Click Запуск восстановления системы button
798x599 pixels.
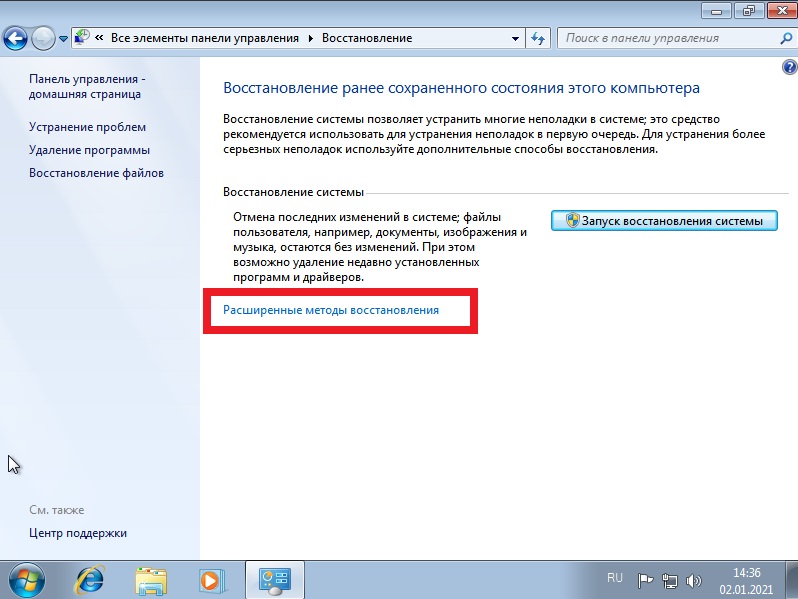click(x=664, y=221)
